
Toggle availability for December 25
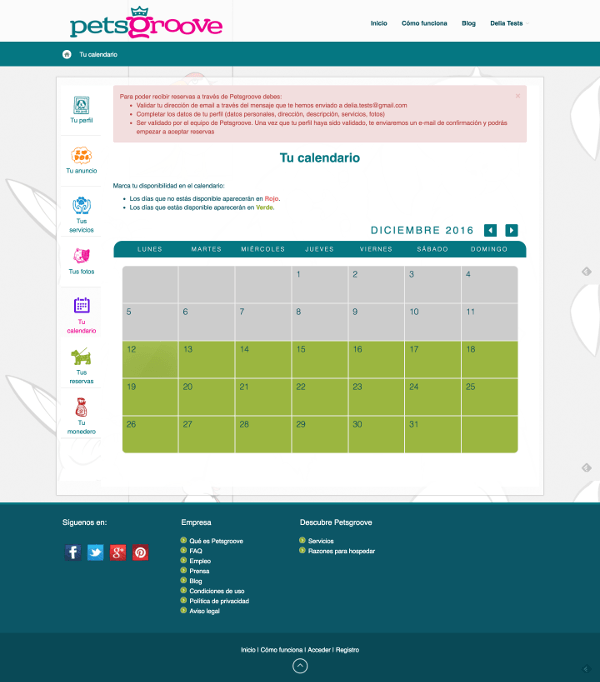(489, 397)
